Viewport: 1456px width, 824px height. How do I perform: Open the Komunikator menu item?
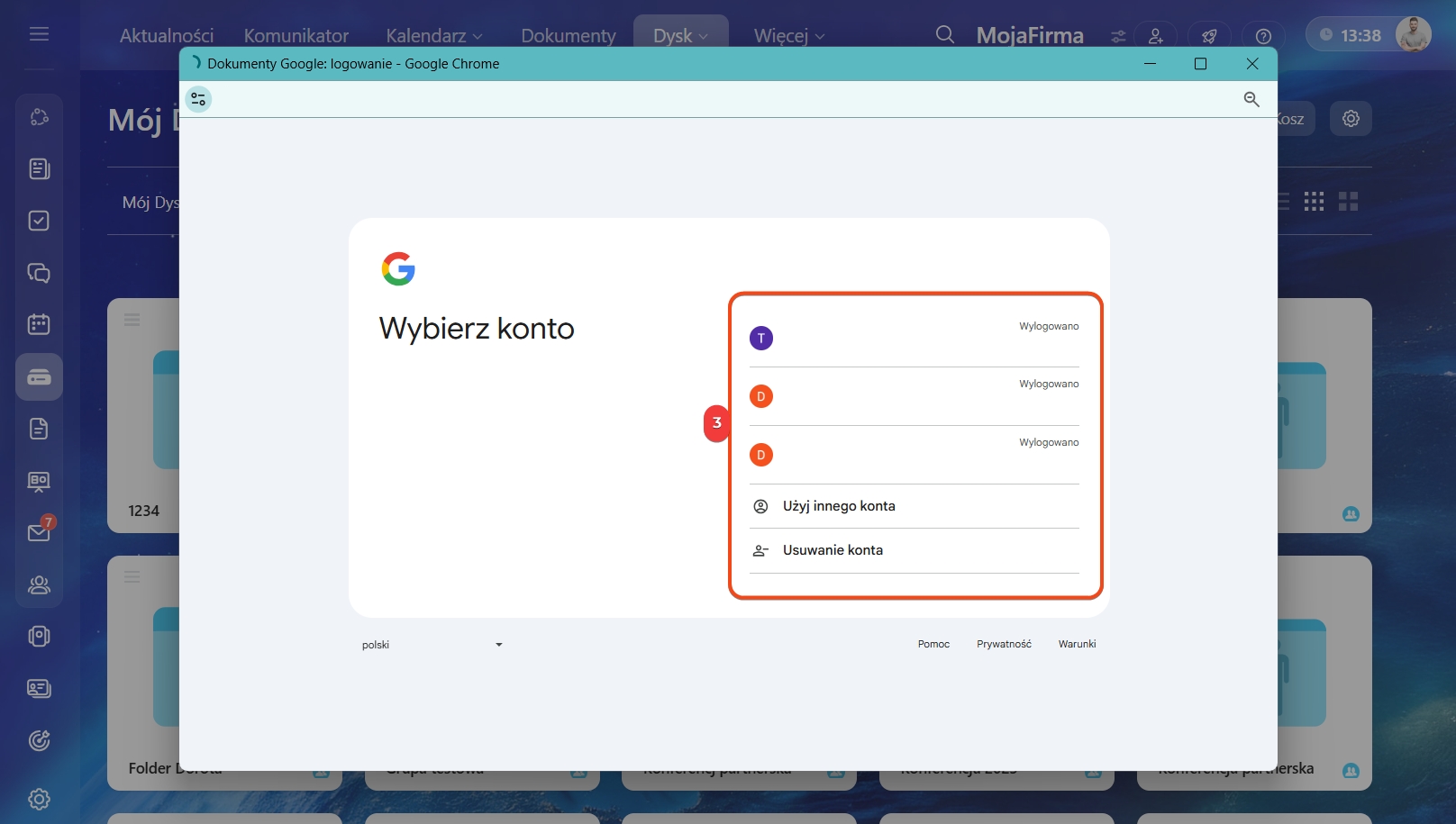click(x=296, y=36)
